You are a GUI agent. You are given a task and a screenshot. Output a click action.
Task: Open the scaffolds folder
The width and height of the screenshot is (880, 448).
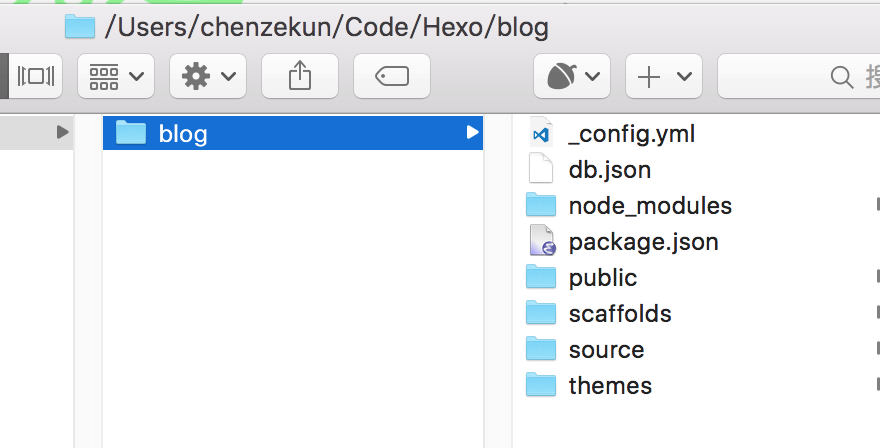[x=619, y=313]
